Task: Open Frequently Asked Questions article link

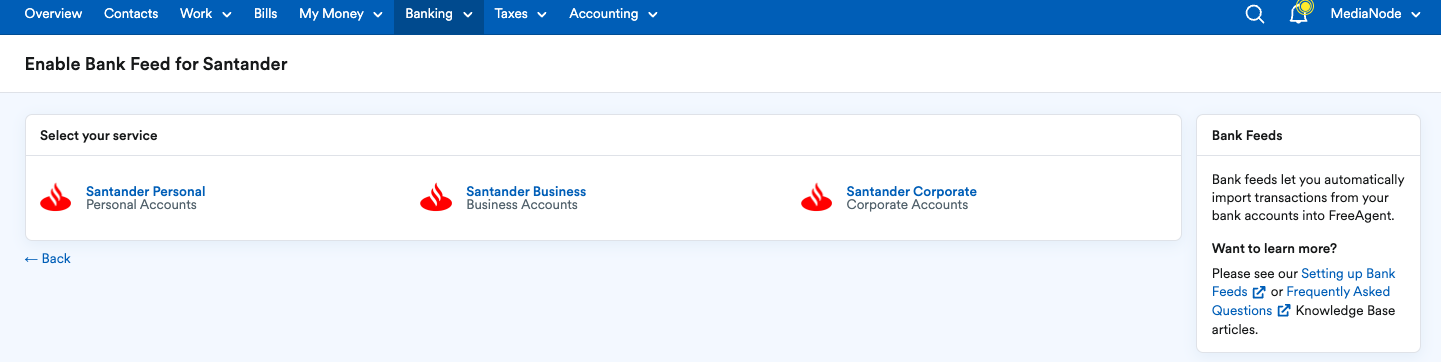Action: click(x=1301, y=301)
